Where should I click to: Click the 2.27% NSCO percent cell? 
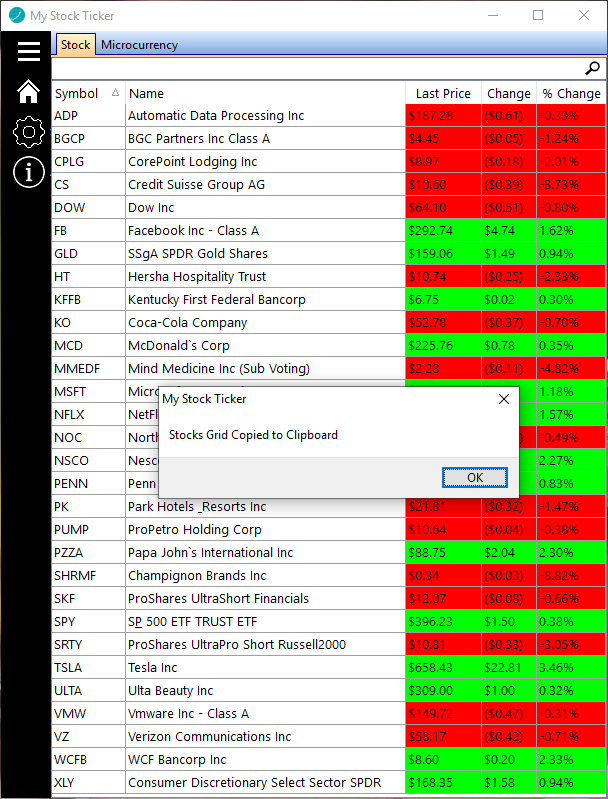(571, 461)
